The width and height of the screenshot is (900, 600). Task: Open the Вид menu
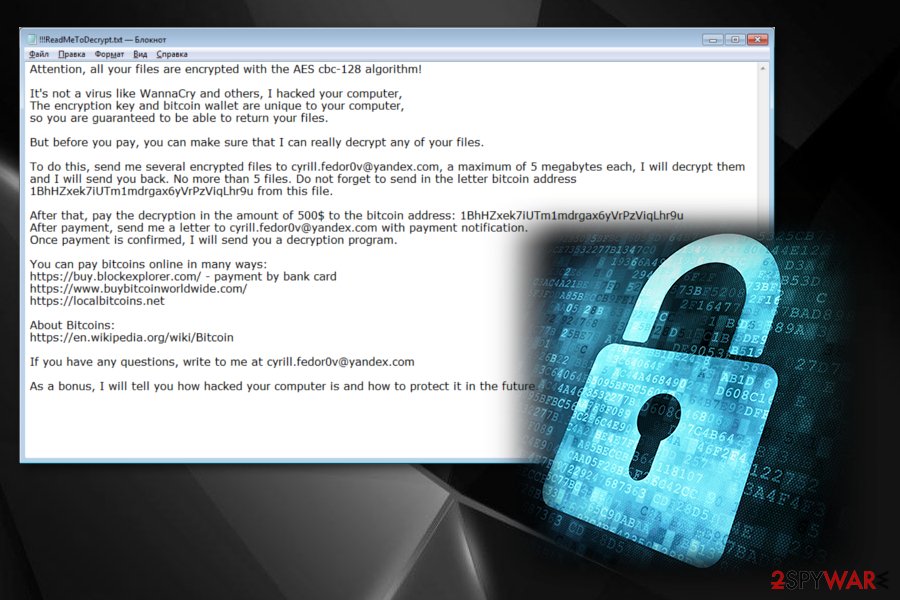[140, 54]
